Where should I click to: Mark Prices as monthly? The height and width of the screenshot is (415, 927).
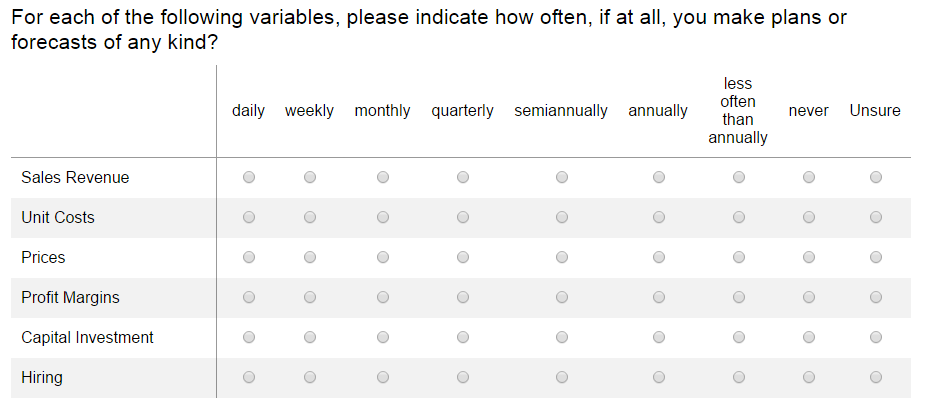pos(383,257)
